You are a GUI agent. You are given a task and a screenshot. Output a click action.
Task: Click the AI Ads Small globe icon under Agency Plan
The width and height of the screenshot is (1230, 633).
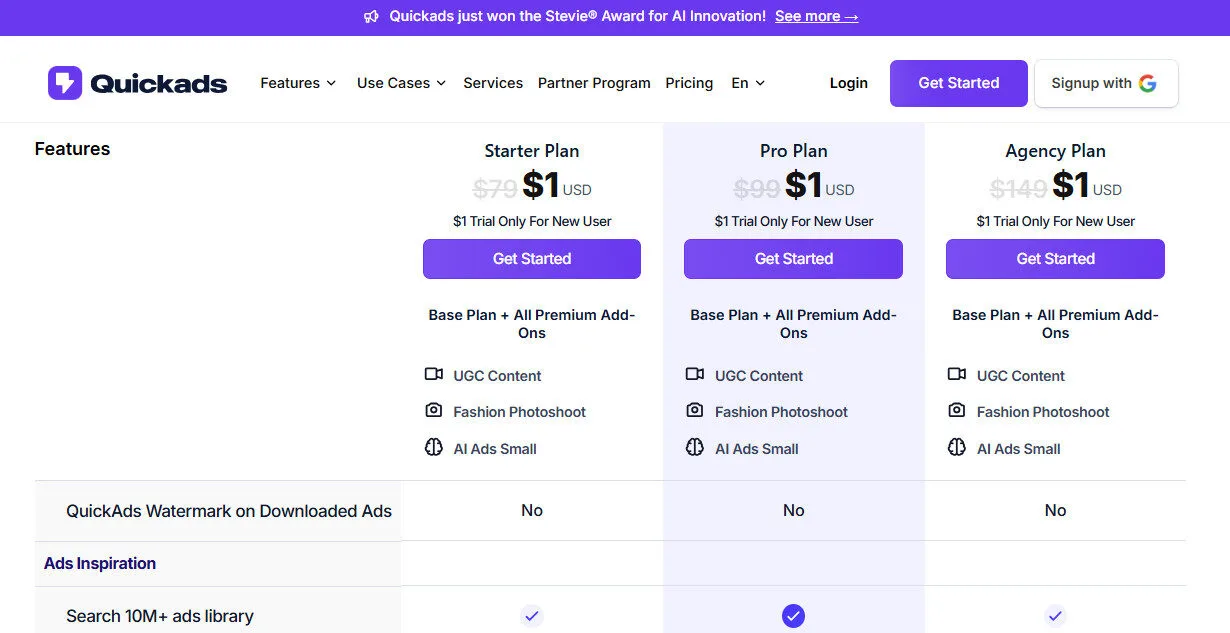click(957, 448)
